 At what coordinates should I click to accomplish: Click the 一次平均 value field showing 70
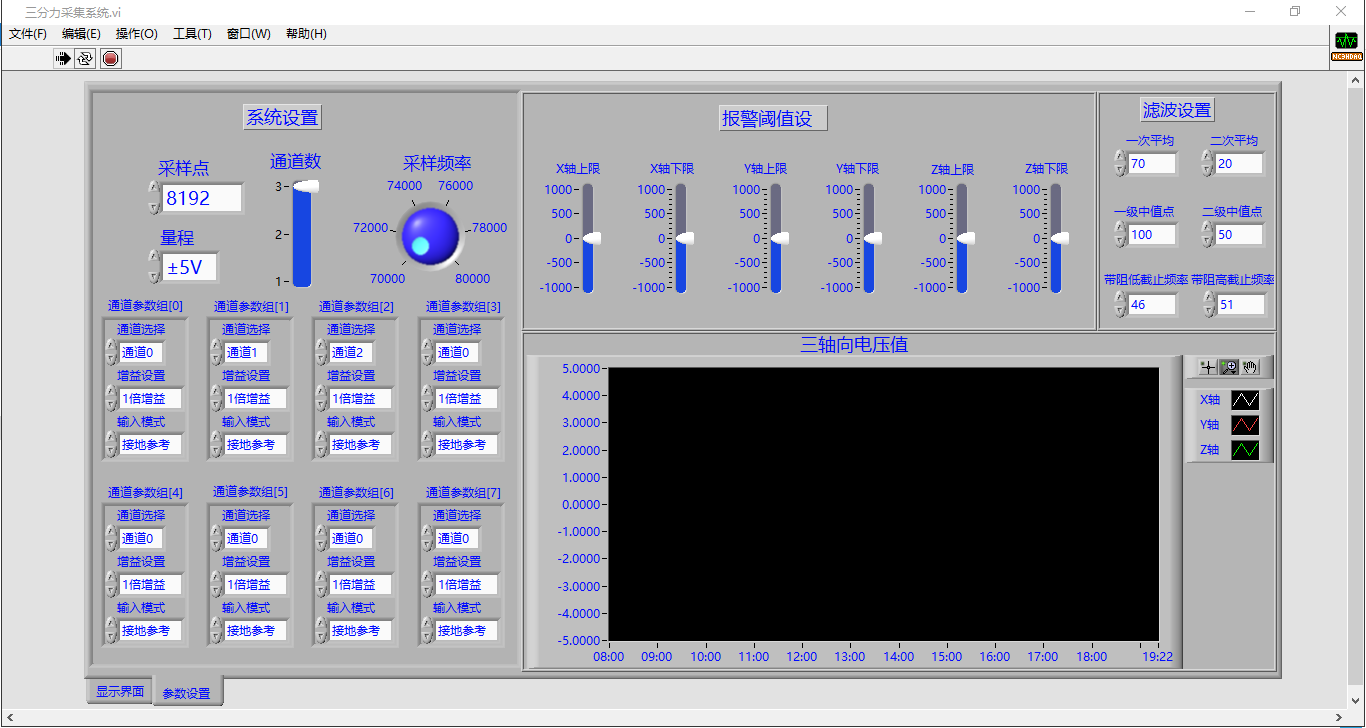[x=1151, y=164]
